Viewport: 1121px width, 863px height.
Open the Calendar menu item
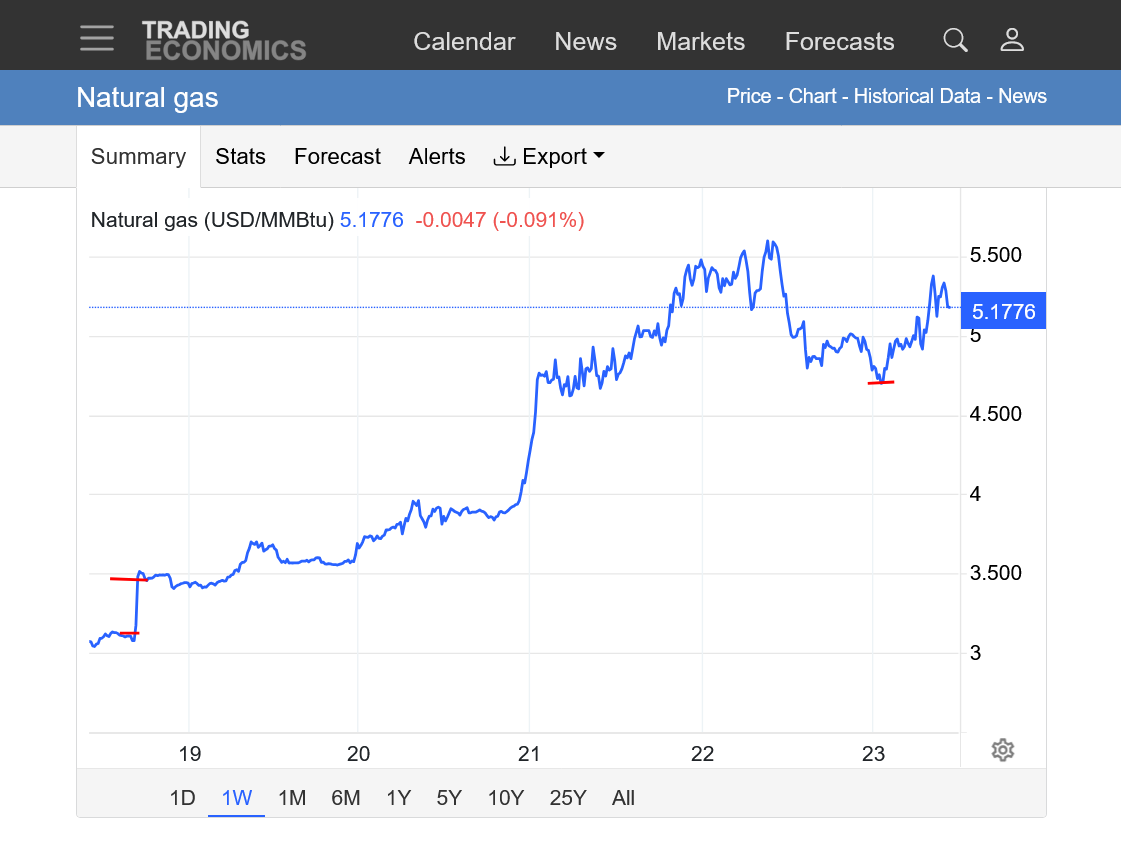(x=464, y=42)
